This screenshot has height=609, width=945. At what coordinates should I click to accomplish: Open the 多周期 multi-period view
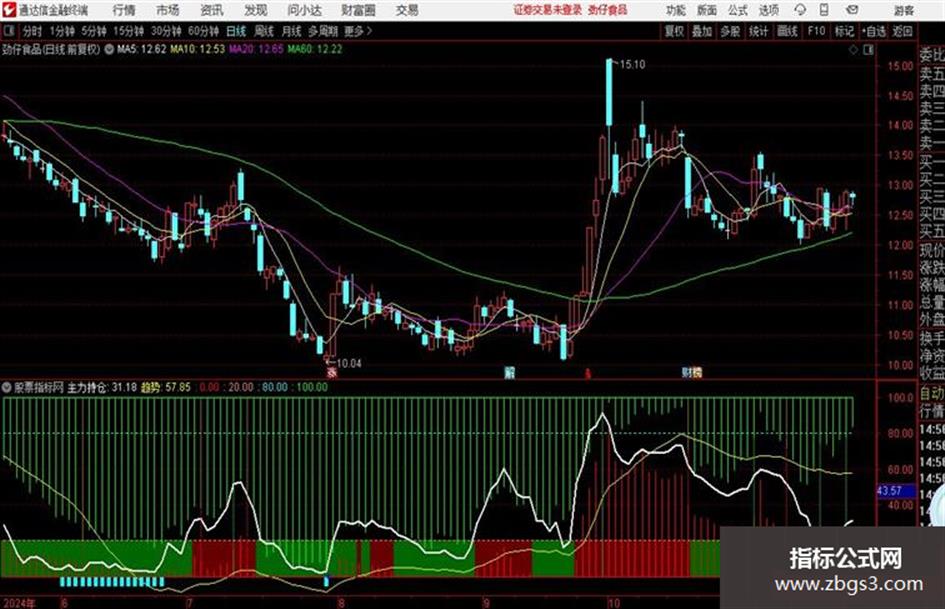click(323, 31)
